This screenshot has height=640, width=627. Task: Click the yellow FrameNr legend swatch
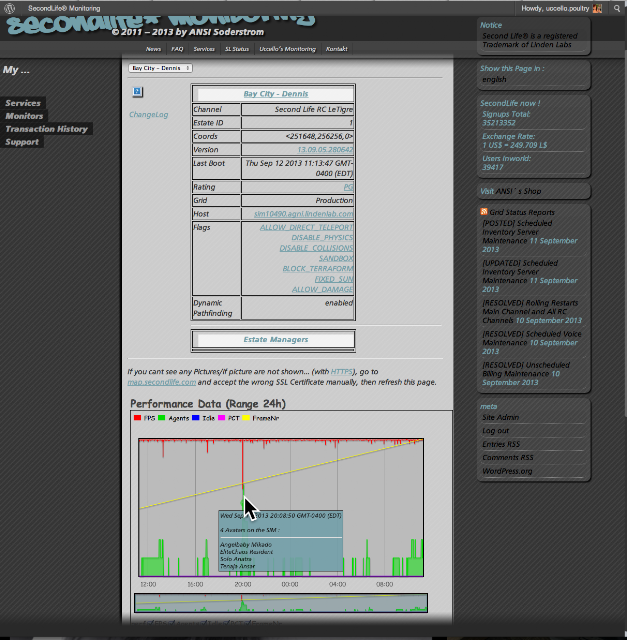click(x=246, y=418)
